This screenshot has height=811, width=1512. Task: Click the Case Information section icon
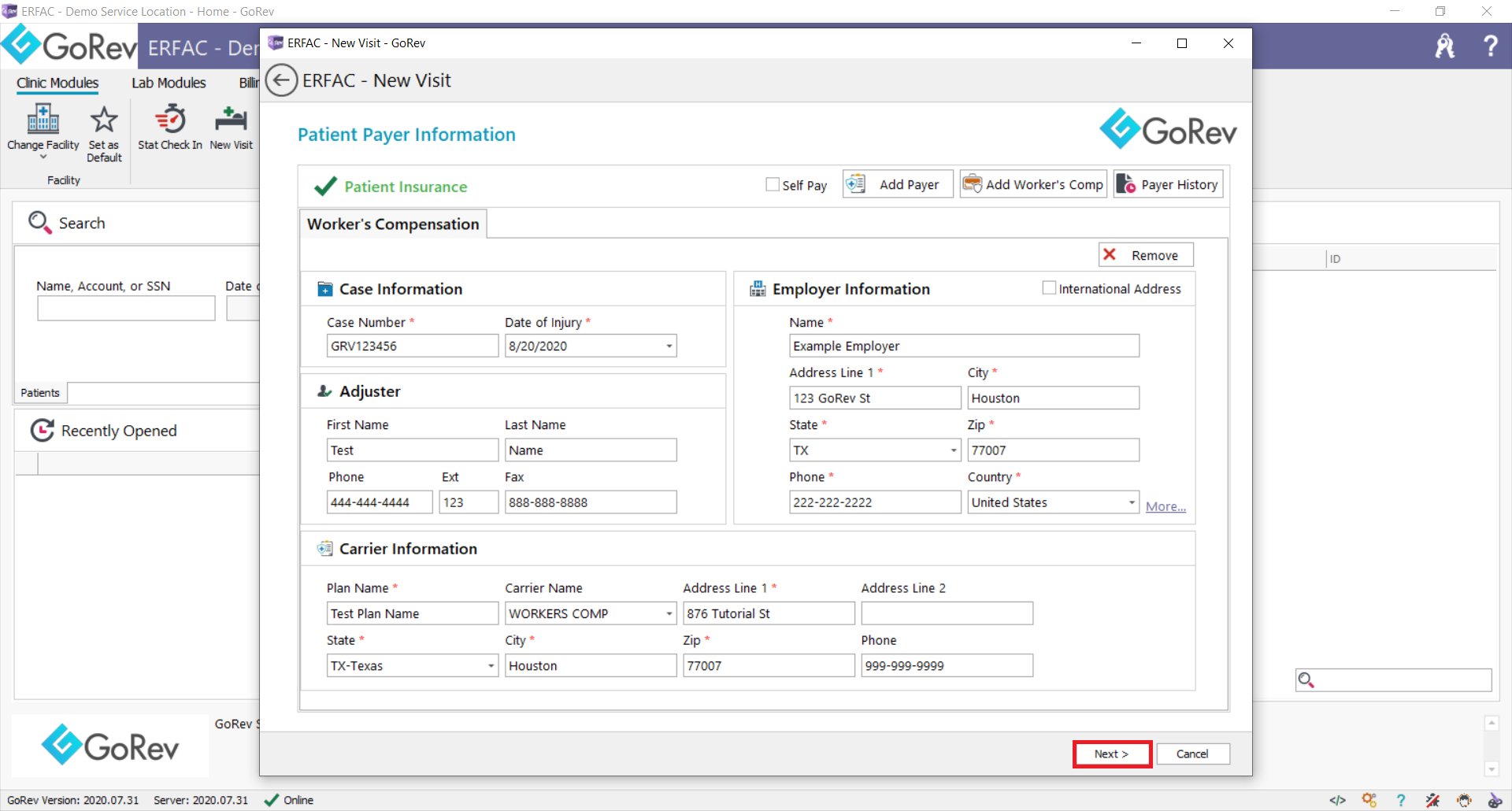tap(324, 289)
